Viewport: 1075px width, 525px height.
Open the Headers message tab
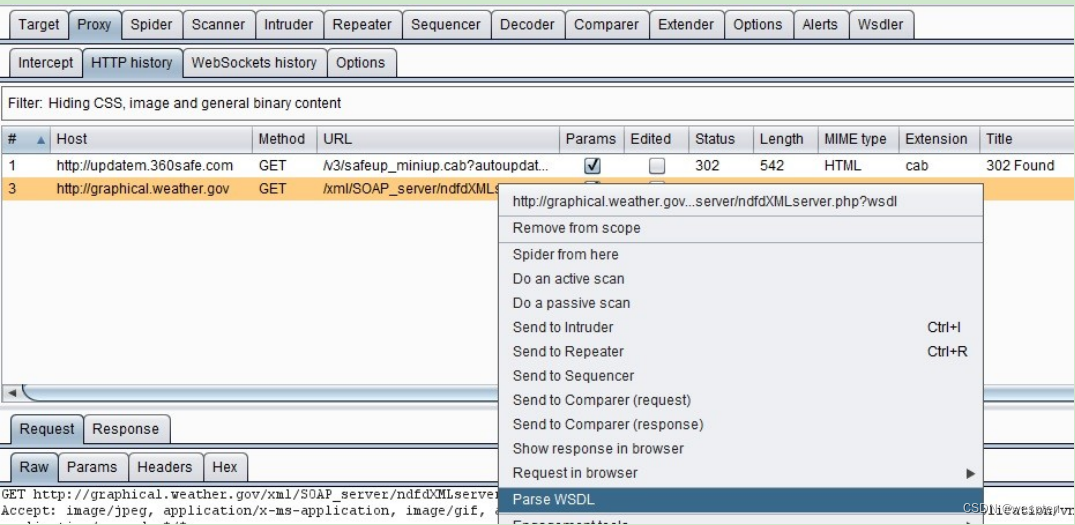point(164,467)
